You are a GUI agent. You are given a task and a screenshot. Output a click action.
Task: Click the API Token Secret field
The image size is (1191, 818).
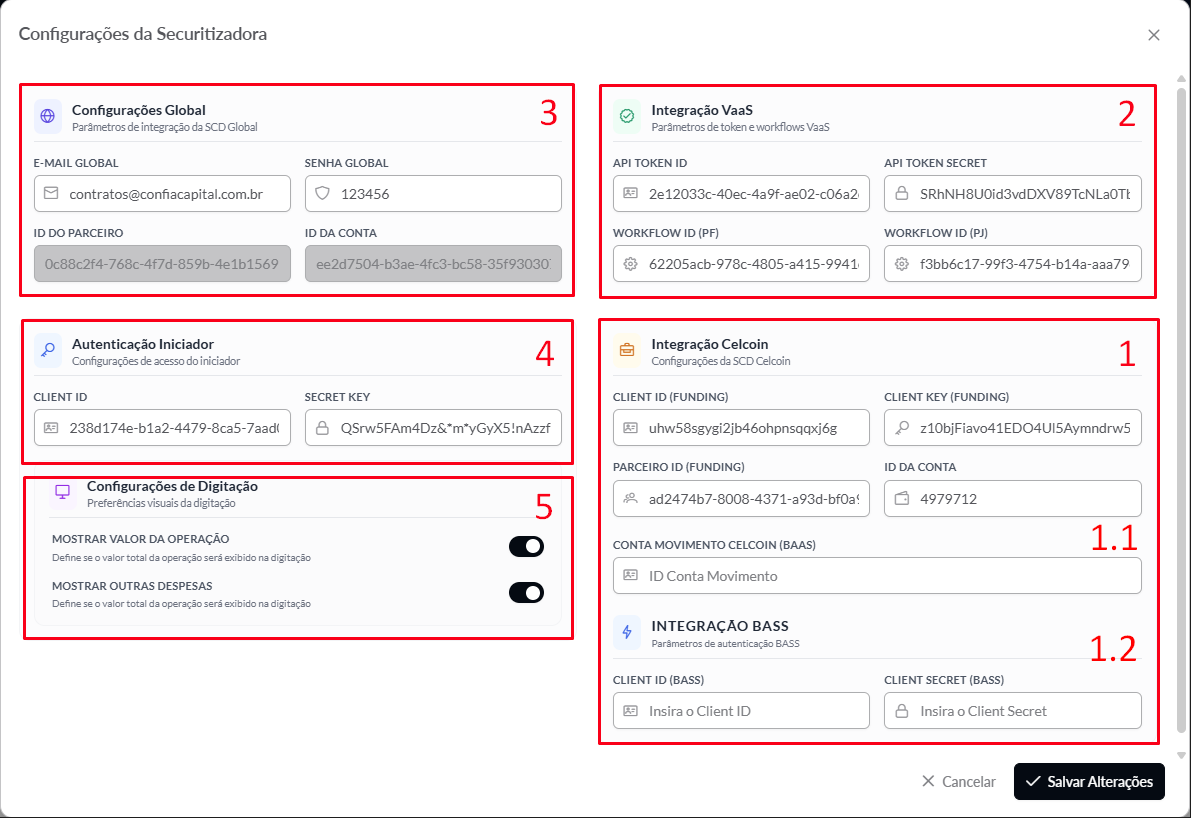coord(1013,194)
